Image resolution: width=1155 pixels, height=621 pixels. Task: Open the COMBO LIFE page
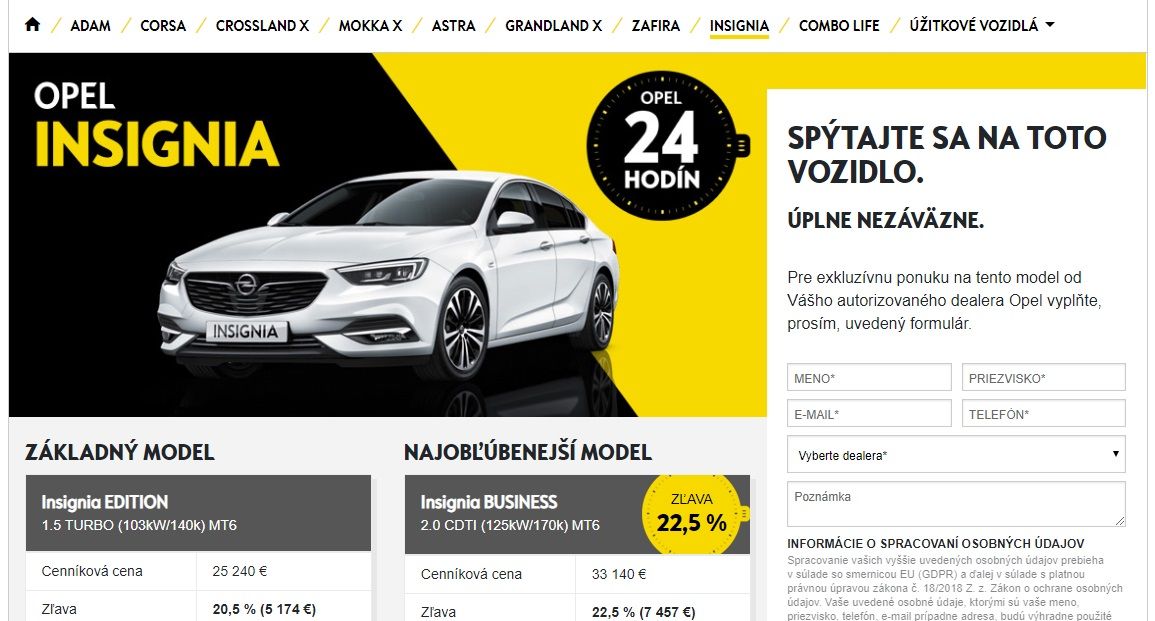click(x=839, y=25)
